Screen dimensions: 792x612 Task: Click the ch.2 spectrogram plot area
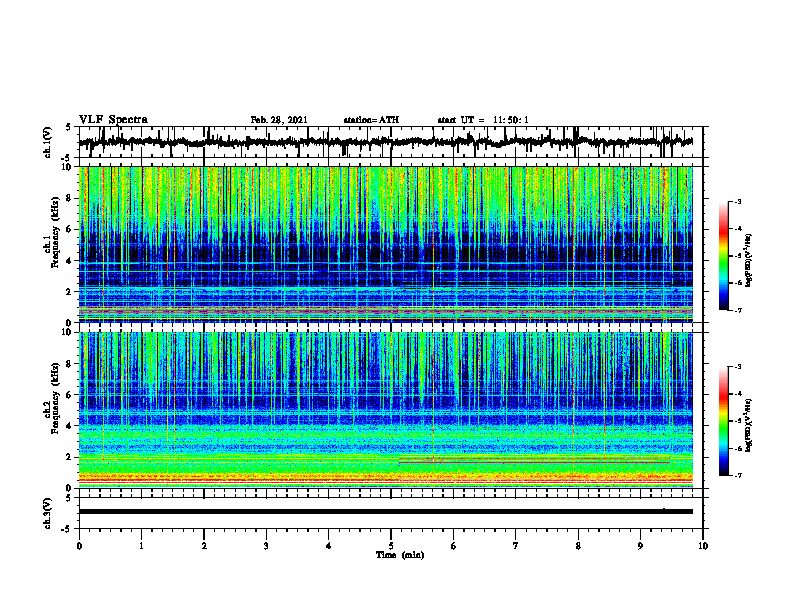[x=386, y=410]
